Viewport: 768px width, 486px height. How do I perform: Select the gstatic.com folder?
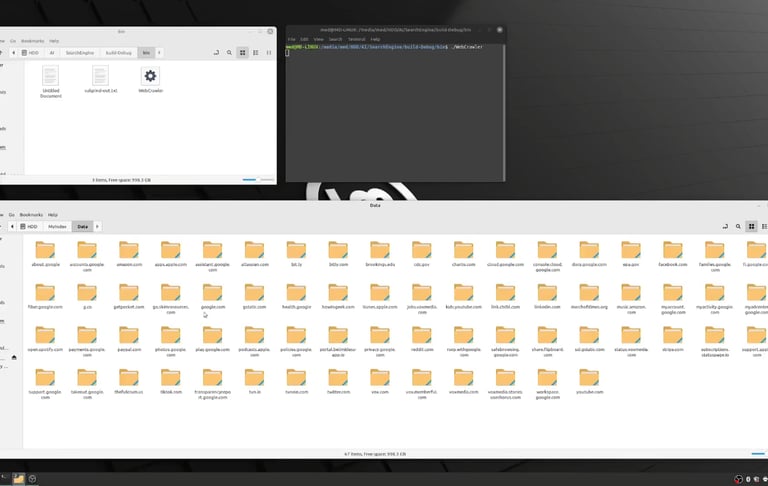tap(254, 296)
